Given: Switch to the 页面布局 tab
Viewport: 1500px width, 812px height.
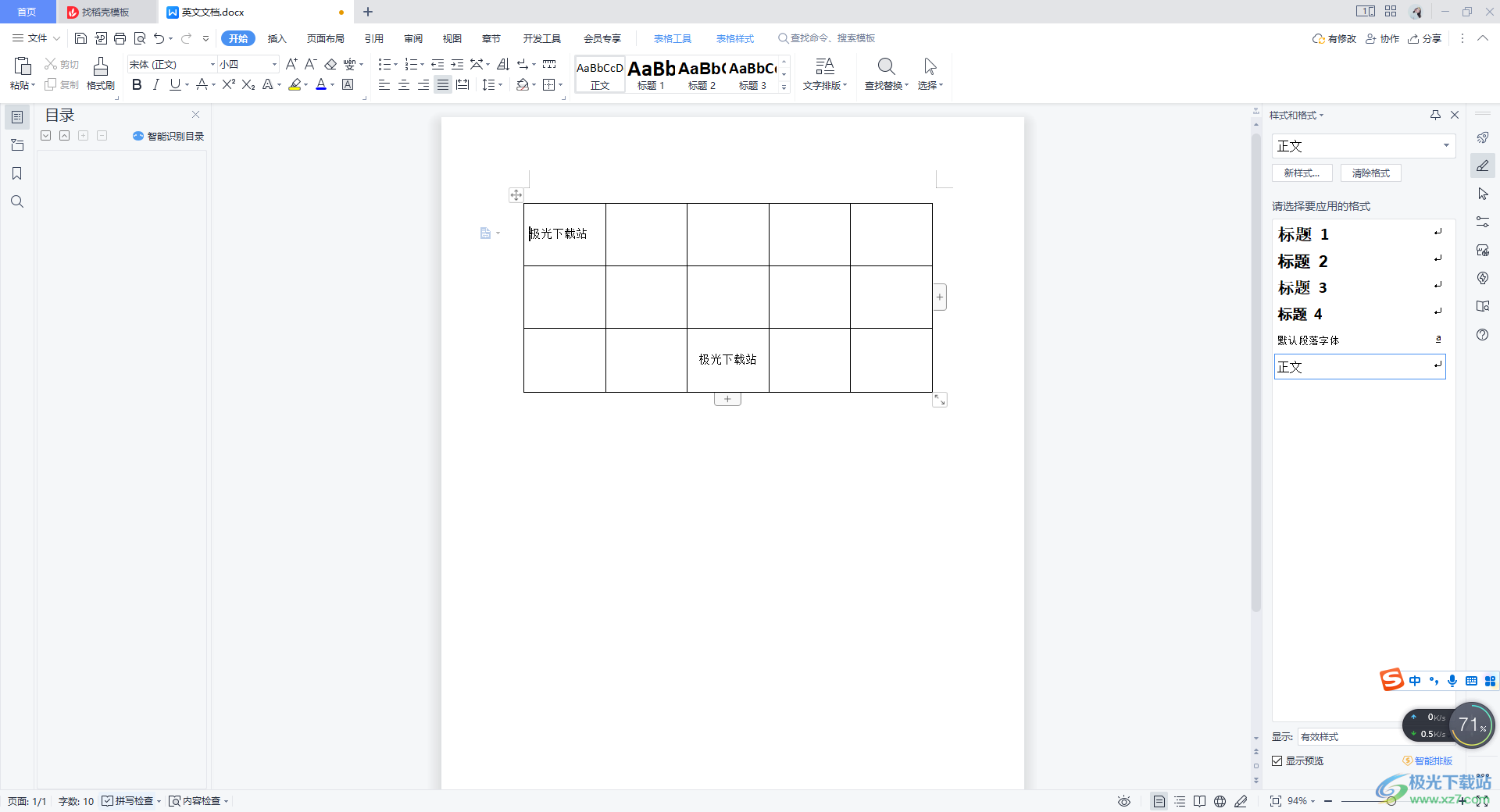Looking at the screenshot, I should click(x=326, y=38).
